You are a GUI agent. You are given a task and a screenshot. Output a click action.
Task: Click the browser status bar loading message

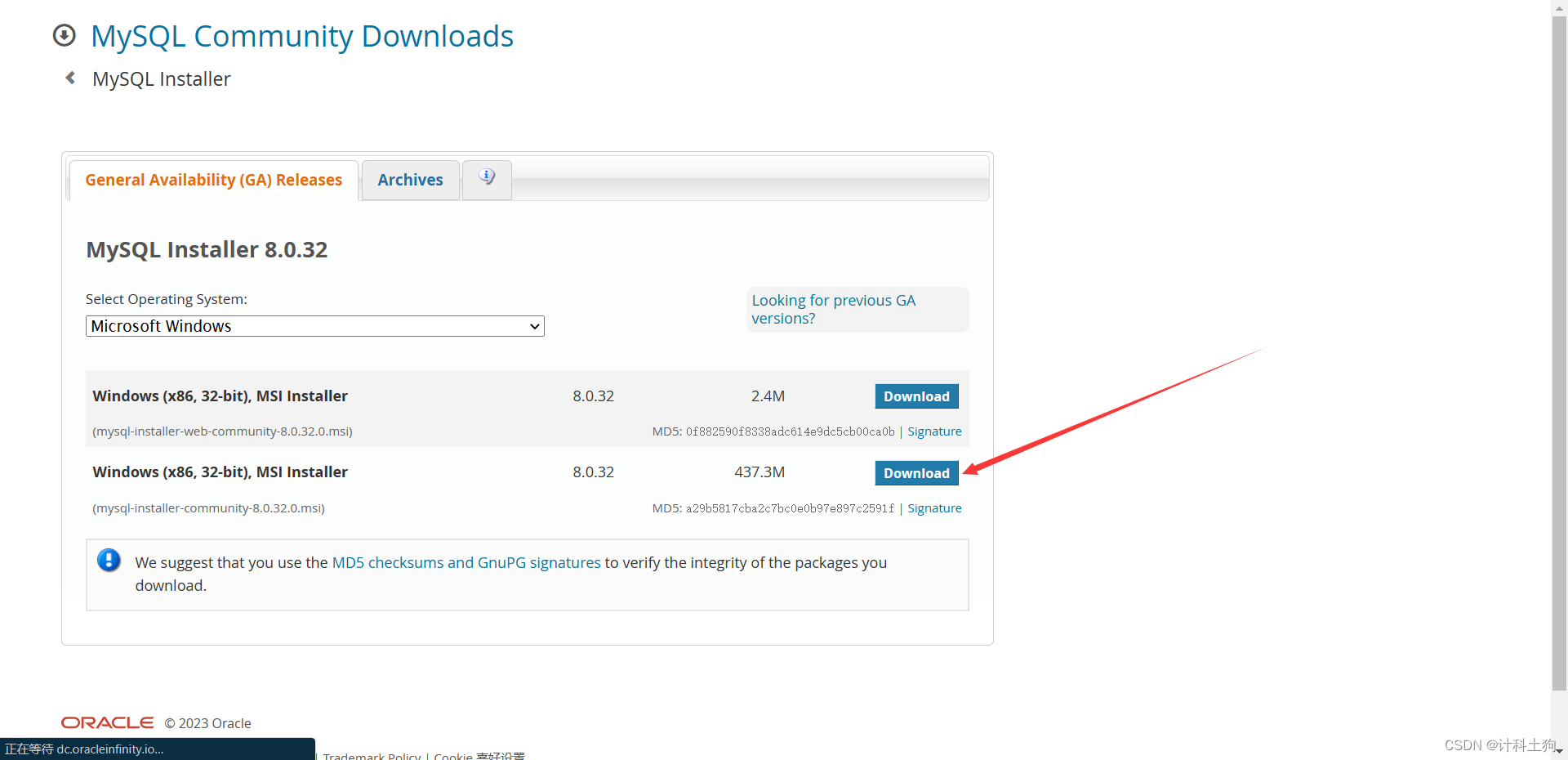[157, 749]
